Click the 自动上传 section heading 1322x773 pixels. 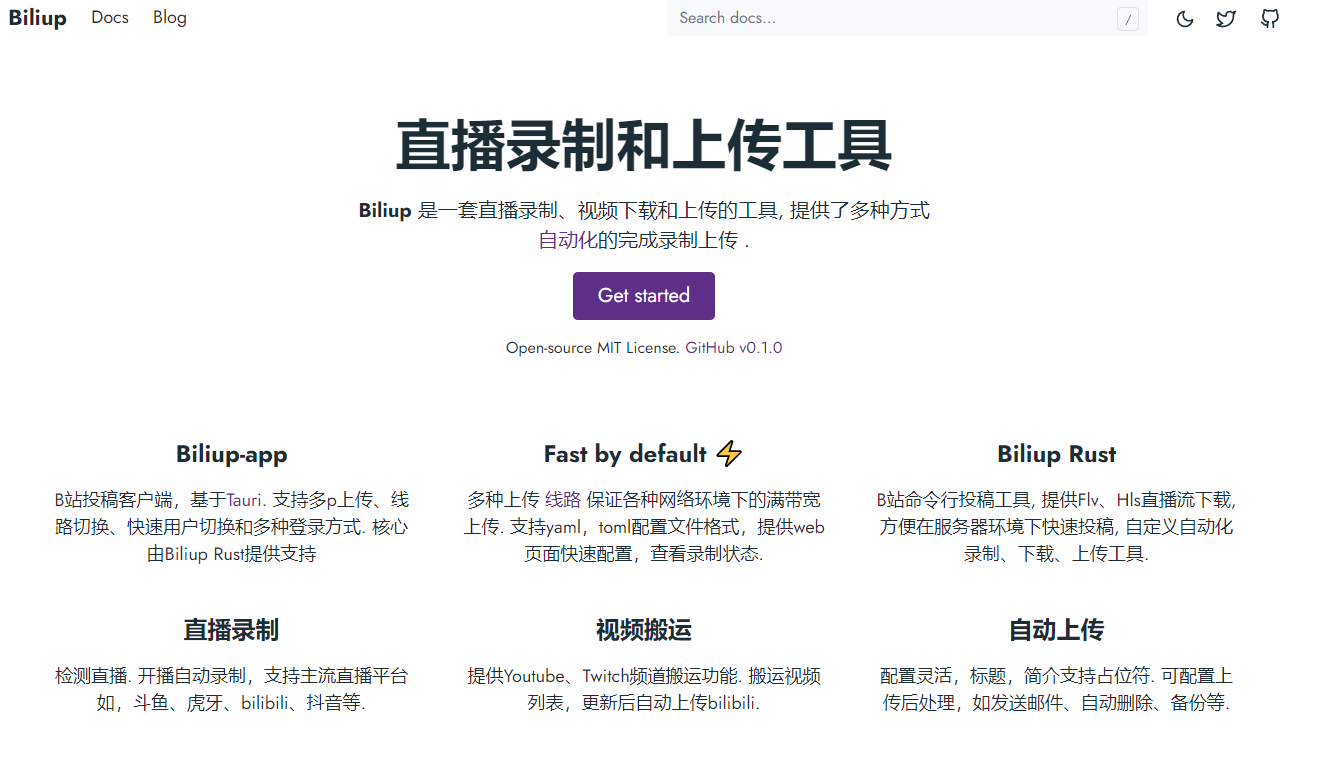pos(1056,630)
